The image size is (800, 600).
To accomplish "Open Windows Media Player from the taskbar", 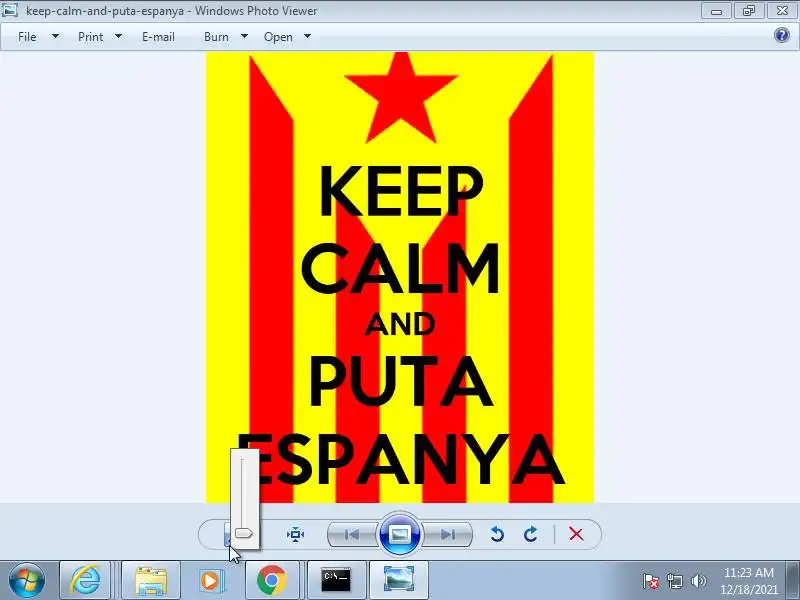I will [210, 581].
